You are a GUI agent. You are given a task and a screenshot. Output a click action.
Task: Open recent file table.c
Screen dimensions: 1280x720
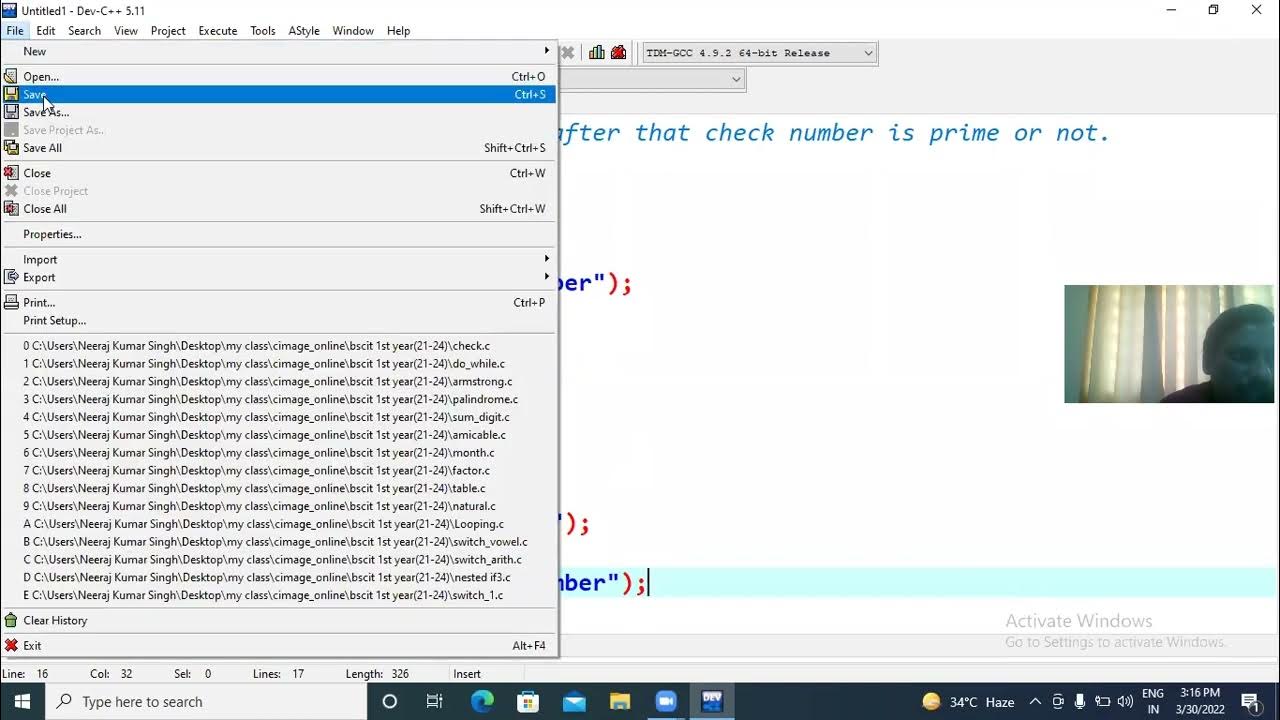(278, 488)
